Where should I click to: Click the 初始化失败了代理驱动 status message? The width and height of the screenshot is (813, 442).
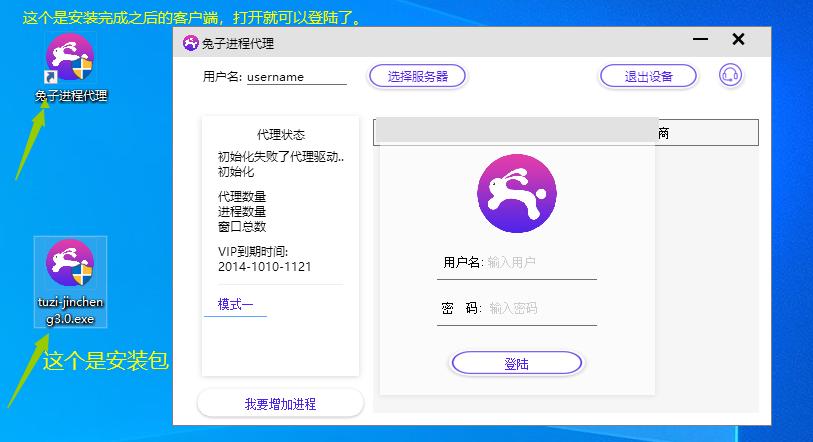[280, 157]
